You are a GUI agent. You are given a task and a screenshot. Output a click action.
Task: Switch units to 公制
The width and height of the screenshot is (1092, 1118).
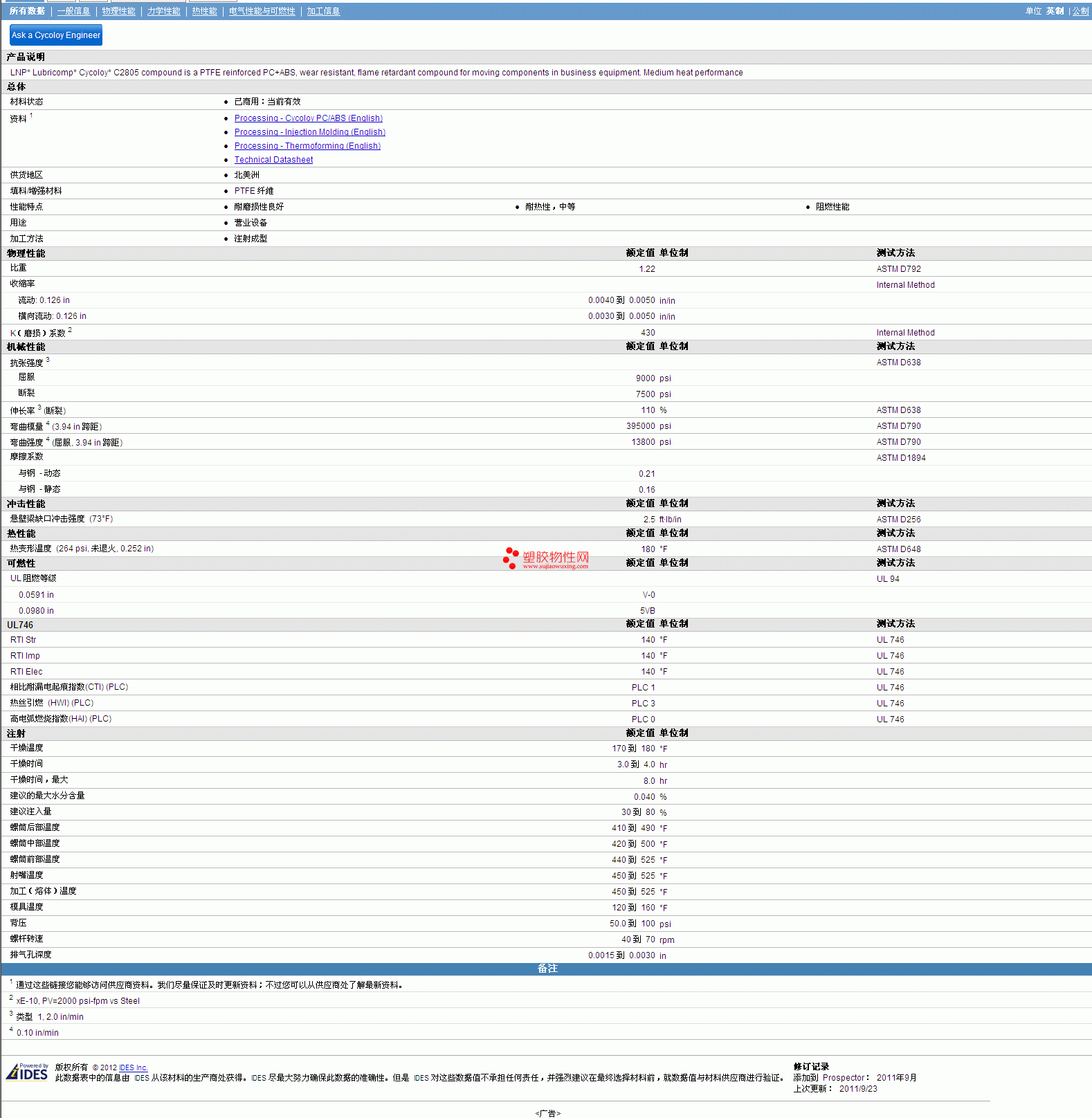coord(1080,11)
